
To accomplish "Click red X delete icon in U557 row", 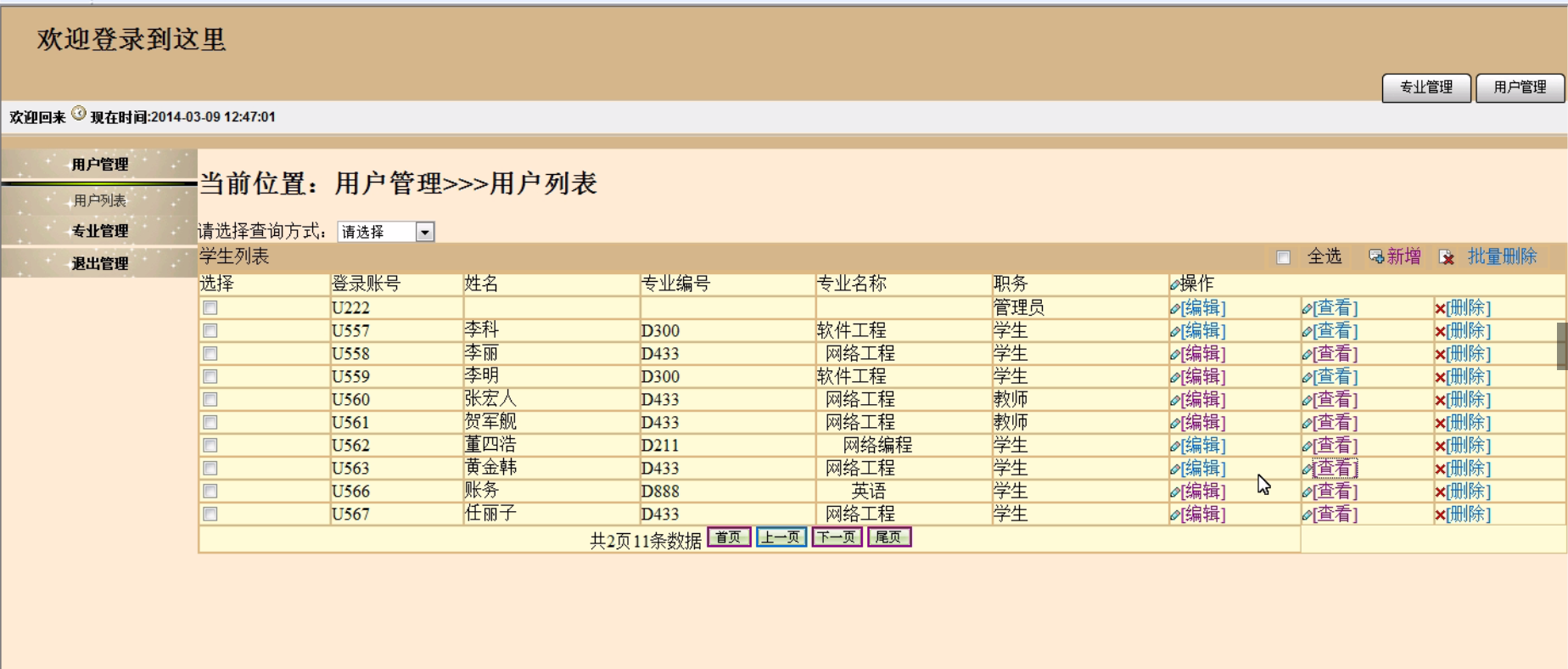I will [x=1440, y=331].
